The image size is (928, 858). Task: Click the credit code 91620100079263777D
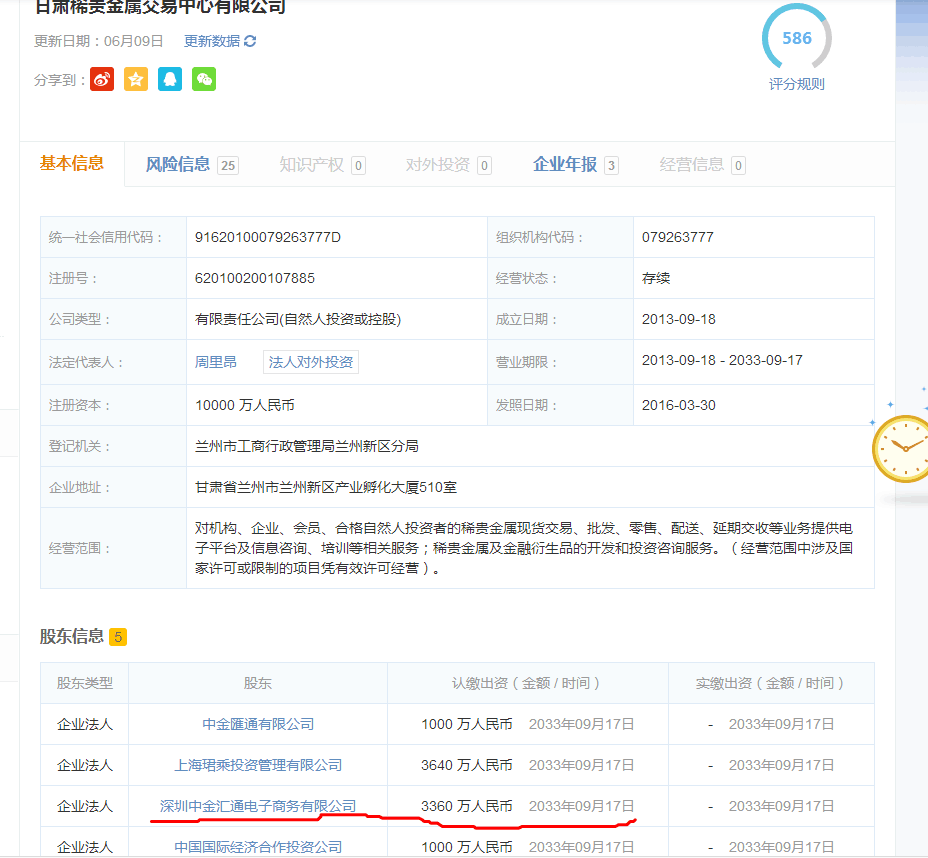(268, 237)
